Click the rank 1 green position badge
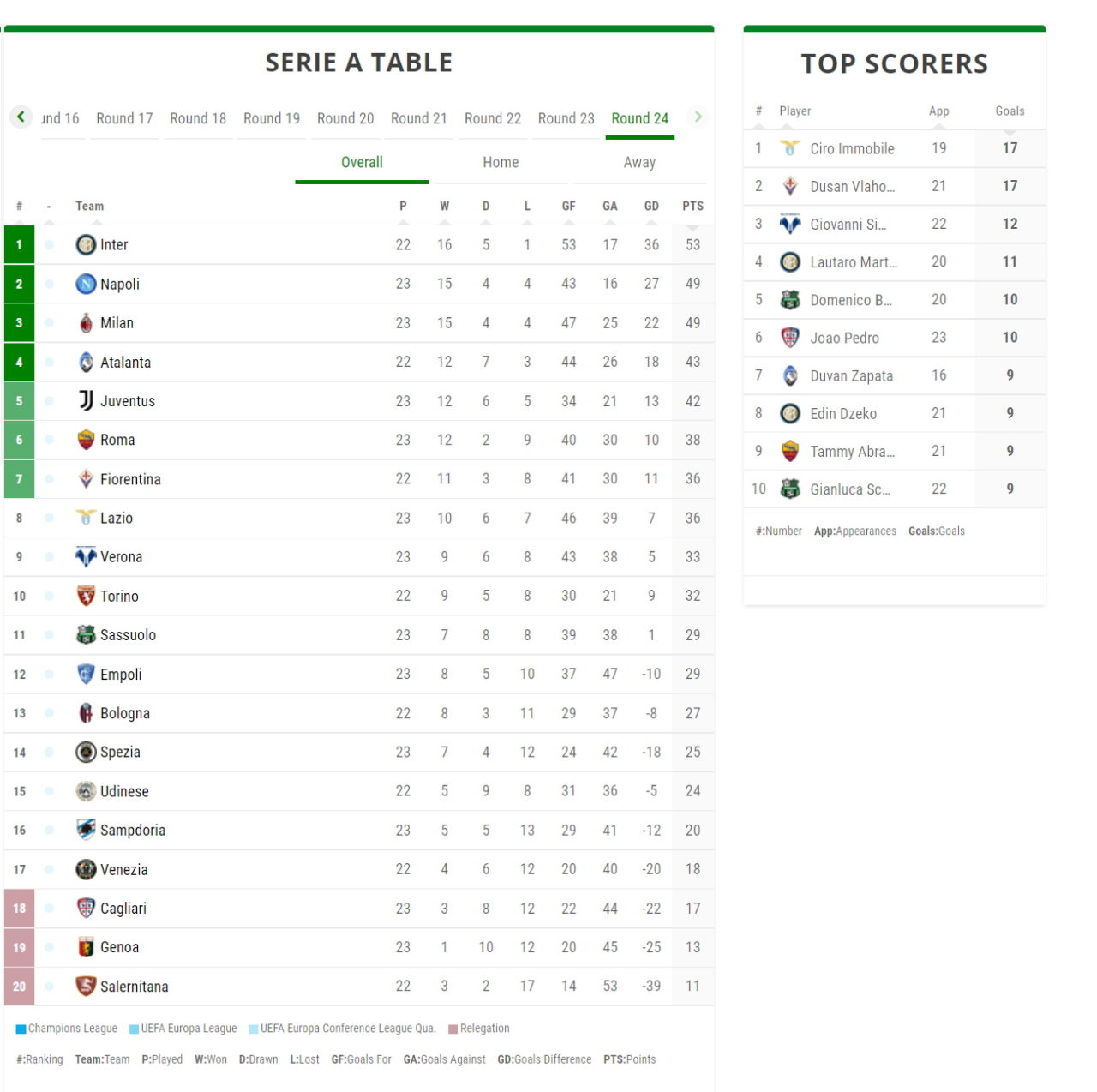Screen dimensions: 1097x1092 [x=19, y=245]
